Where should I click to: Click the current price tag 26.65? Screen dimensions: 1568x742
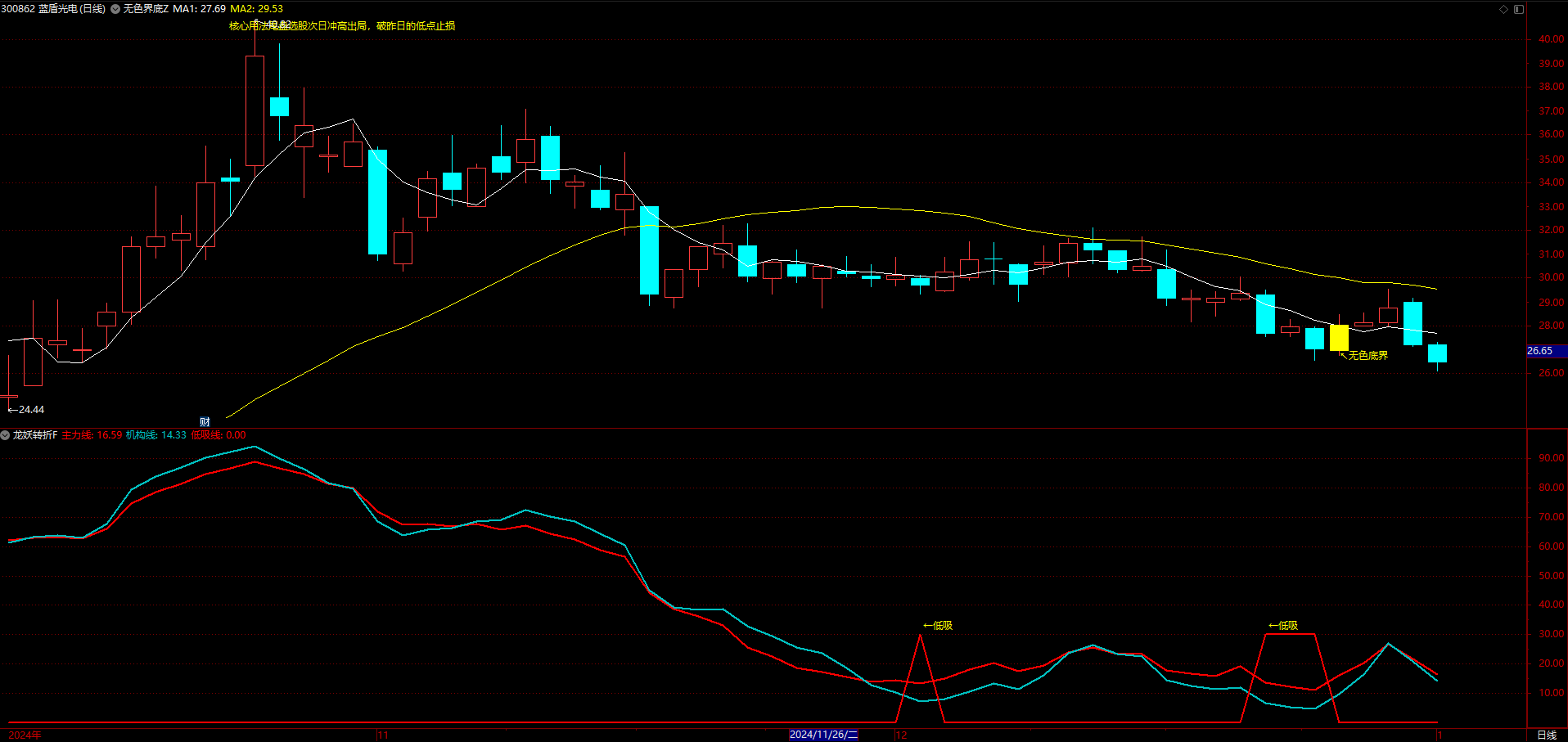[x=1546, y=351]
